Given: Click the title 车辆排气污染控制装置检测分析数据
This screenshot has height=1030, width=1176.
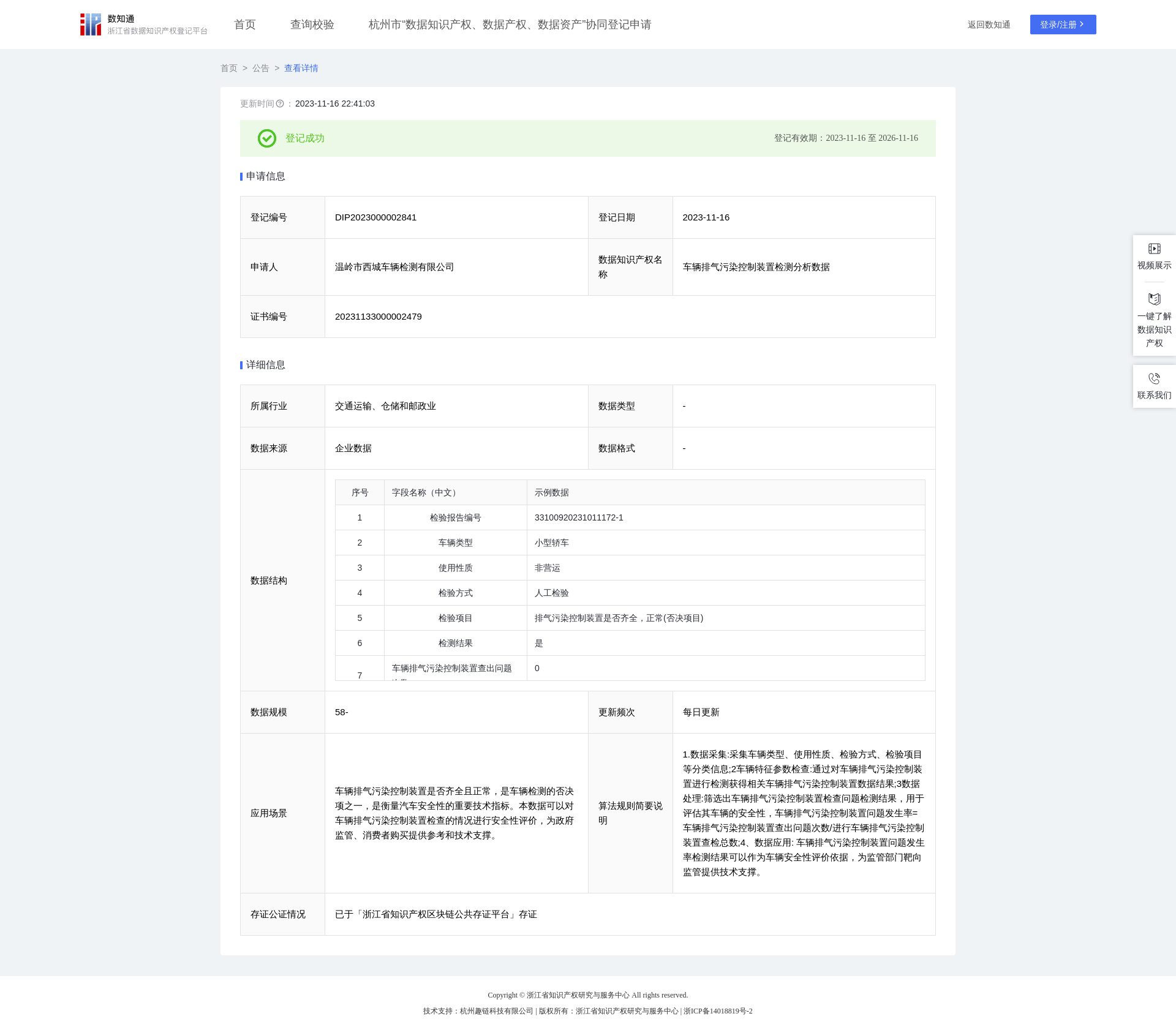Looking at the screenshot, I should tap(756, 267).
